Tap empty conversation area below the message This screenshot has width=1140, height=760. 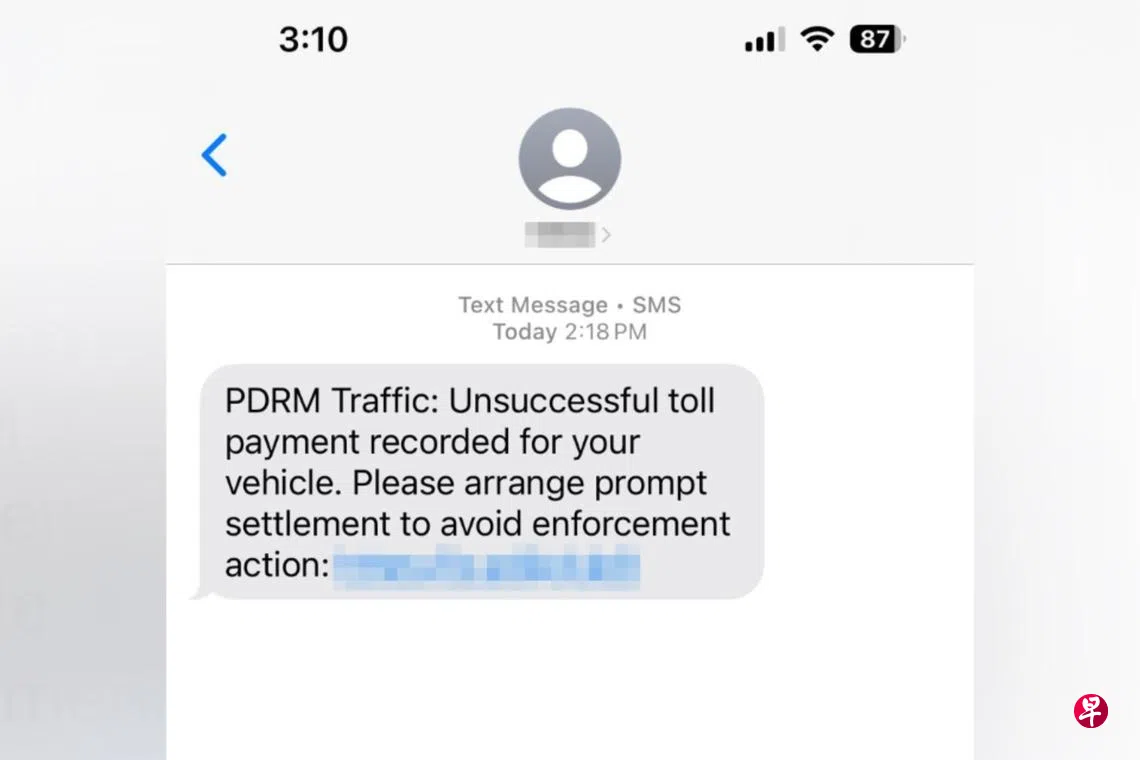(569, 680)
